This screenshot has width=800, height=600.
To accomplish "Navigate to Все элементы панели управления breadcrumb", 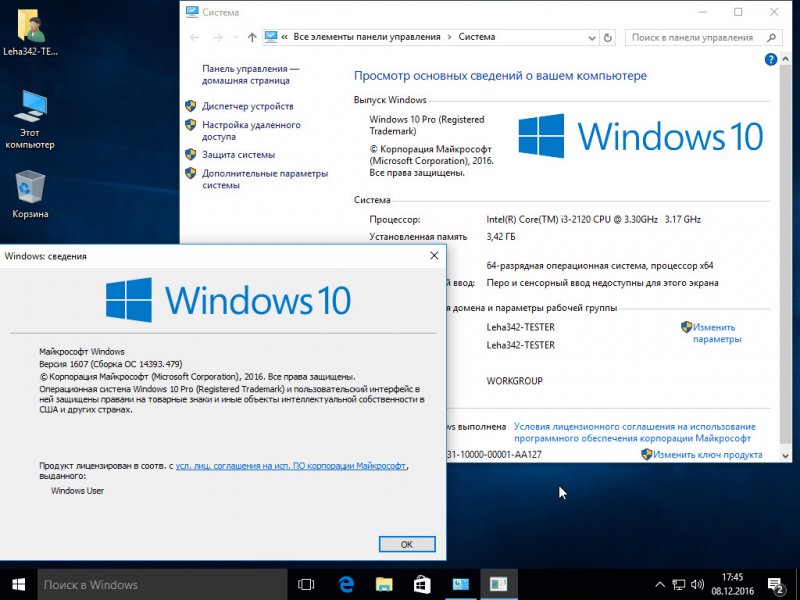I will pyautogui.click(x=367, y=37).
